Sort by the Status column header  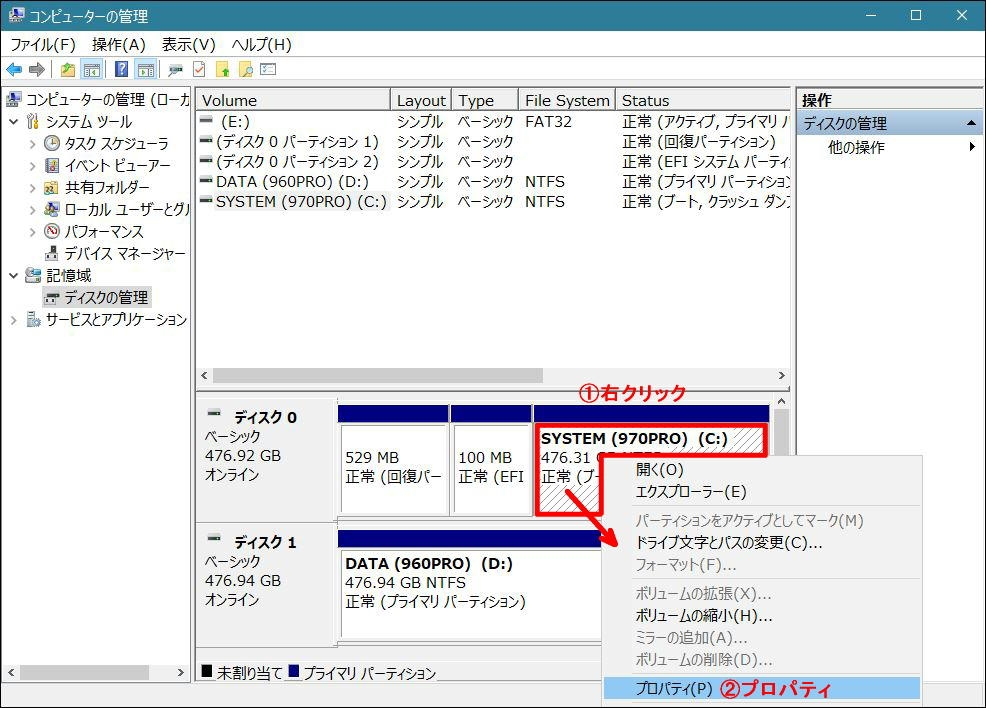[x=702, y=100]
